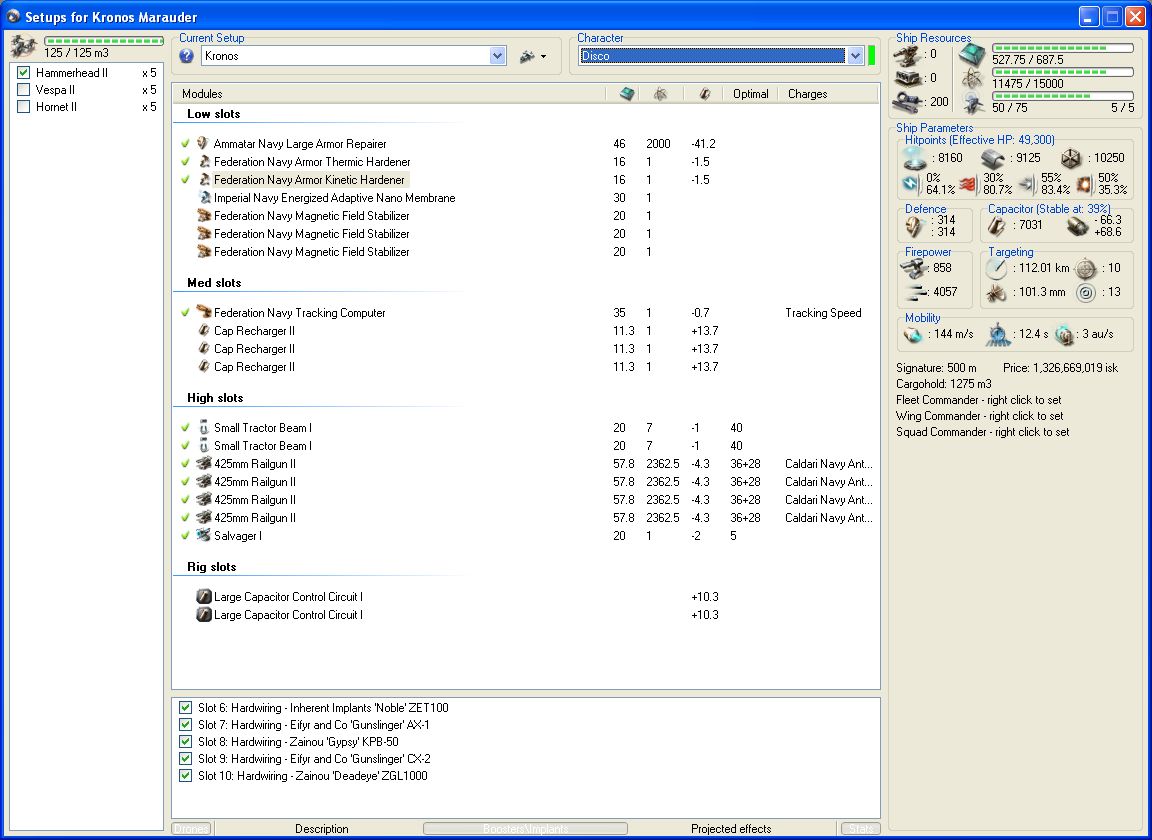Click the CPU usage bar above 527.75 / 687.5

point(1062,48)
